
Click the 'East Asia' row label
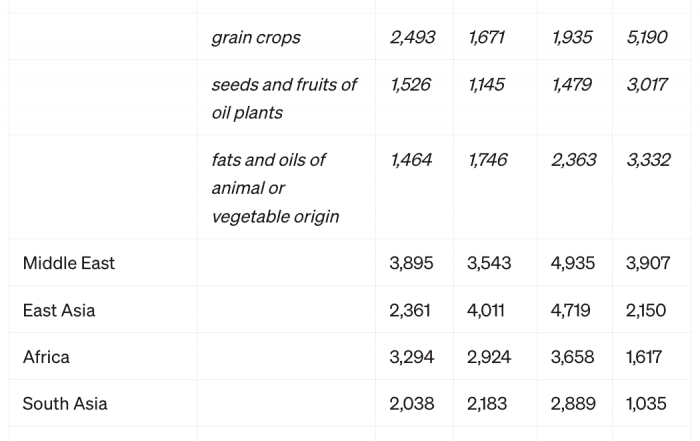coord(59,311)
